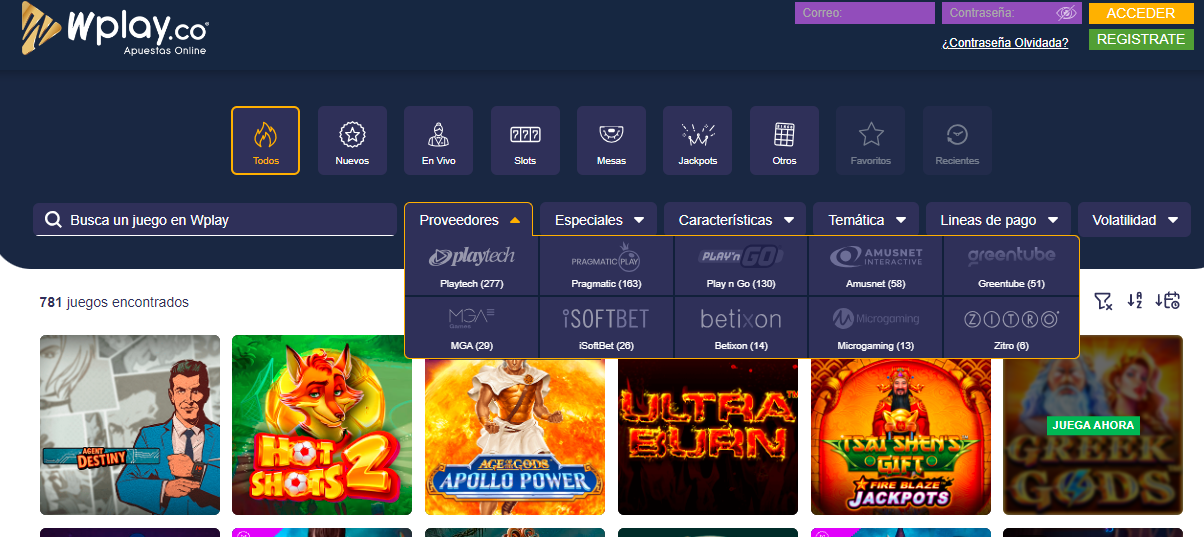Open the Agent Destiny game thumbnail
Viewport: 1204px width, 537px height.
pyautogui.click(x=130, y=425)
